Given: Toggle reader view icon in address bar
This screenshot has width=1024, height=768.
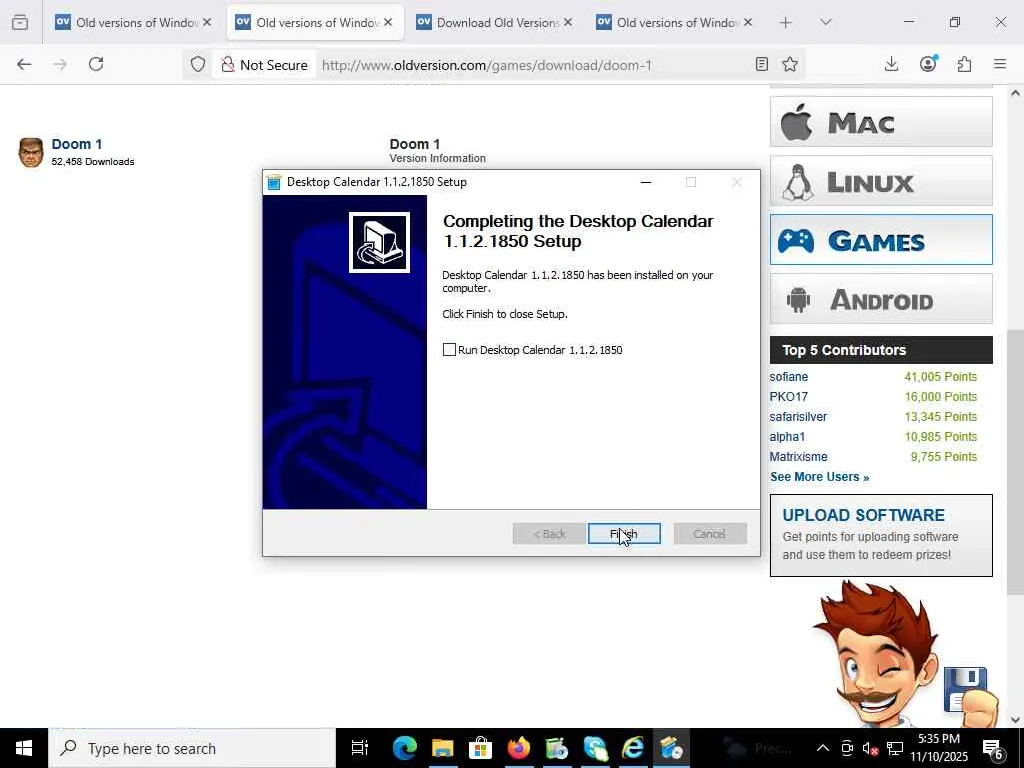Looking at the screenshot, I should pyautogui.click(x=761, y=64).
